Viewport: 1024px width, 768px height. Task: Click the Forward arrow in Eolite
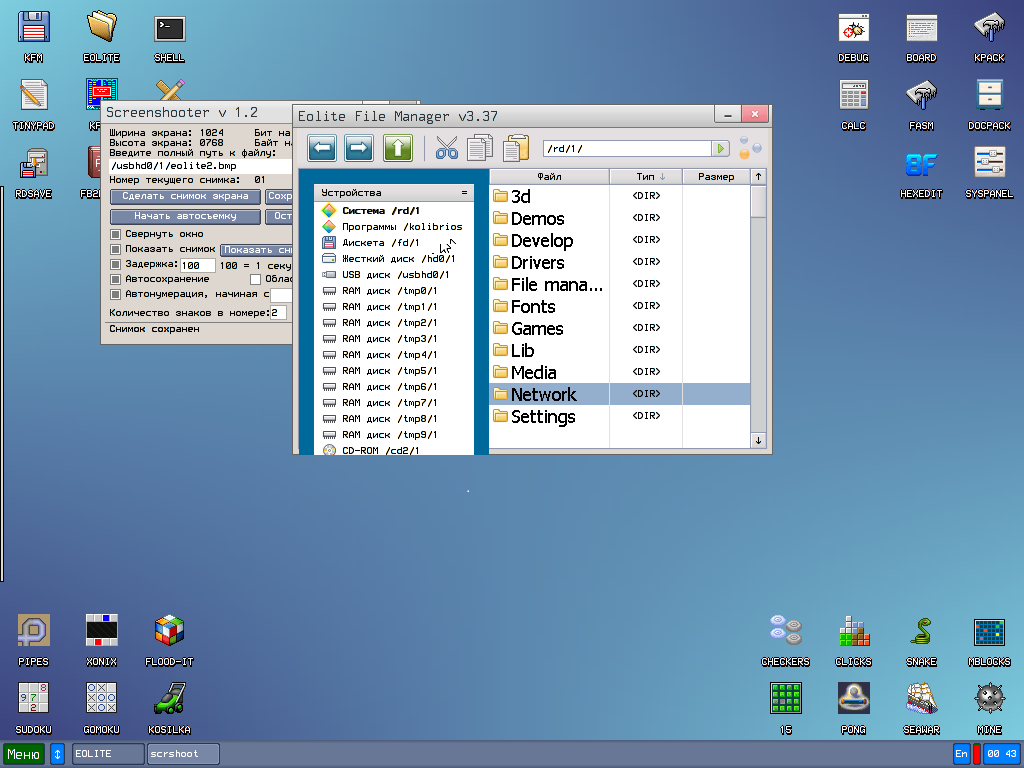coord(359,149)
